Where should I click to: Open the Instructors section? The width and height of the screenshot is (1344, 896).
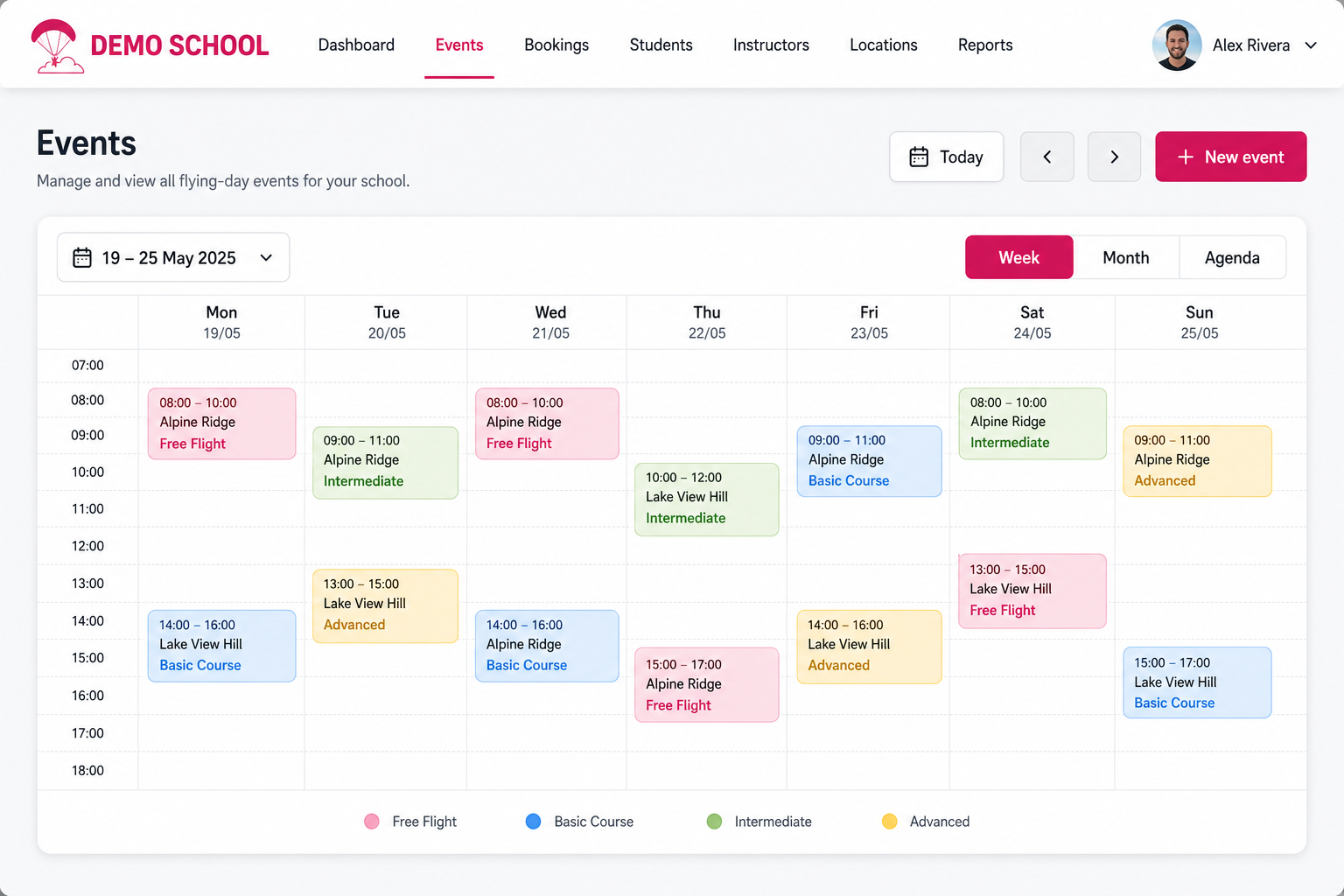point(771,45)
